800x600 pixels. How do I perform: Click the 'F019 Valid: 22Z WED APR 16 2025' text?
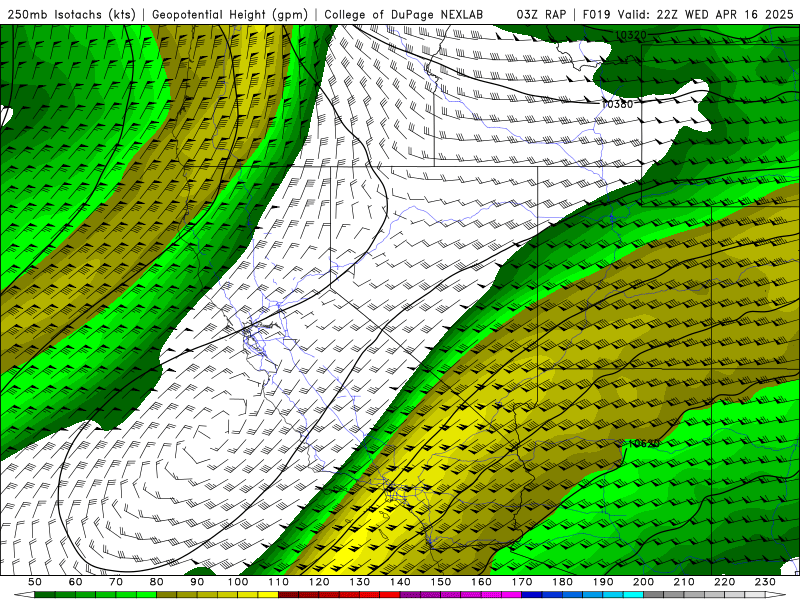click(688, 15)
